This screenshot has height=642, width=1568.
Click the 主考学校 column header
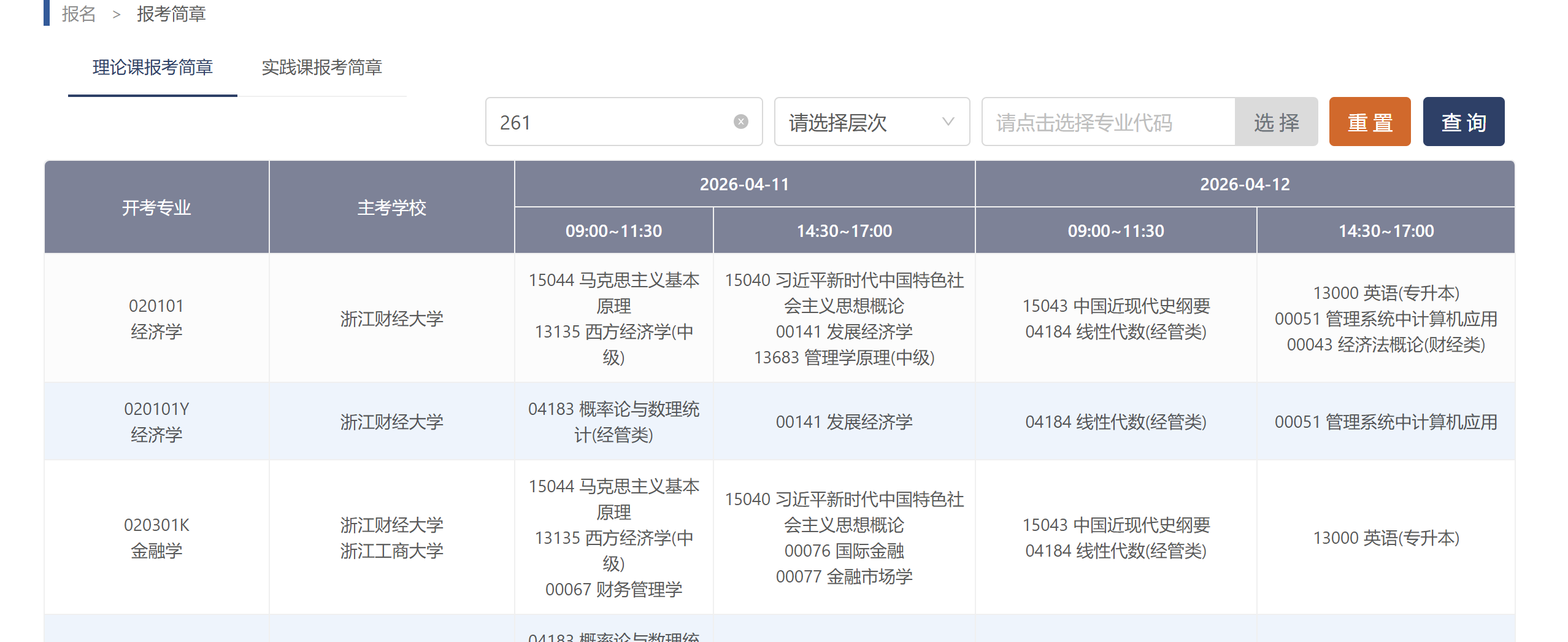pyautogui.click(x=391, y=207)
